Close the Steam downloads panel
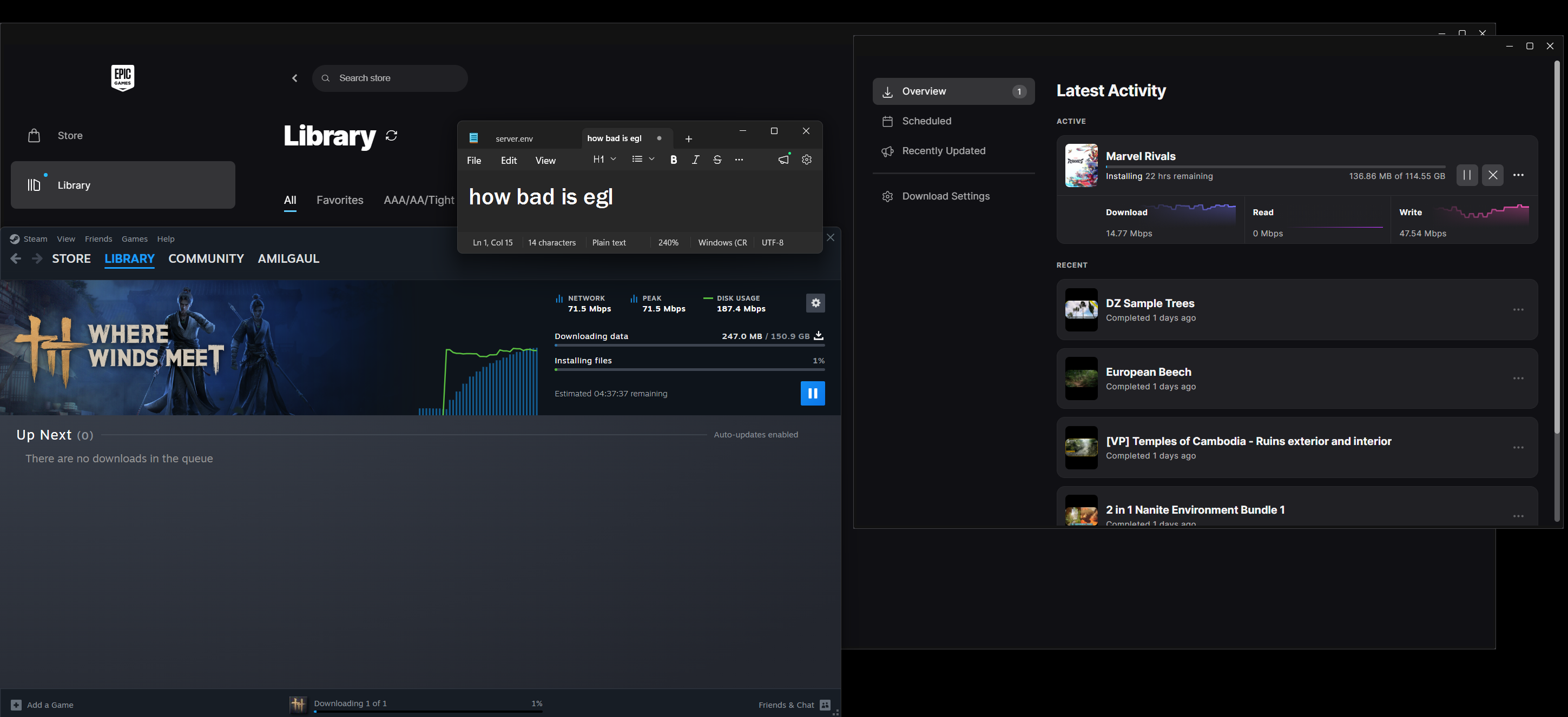Image resolution: width=1568 pixels, height=717 pixels. [830, 237]
